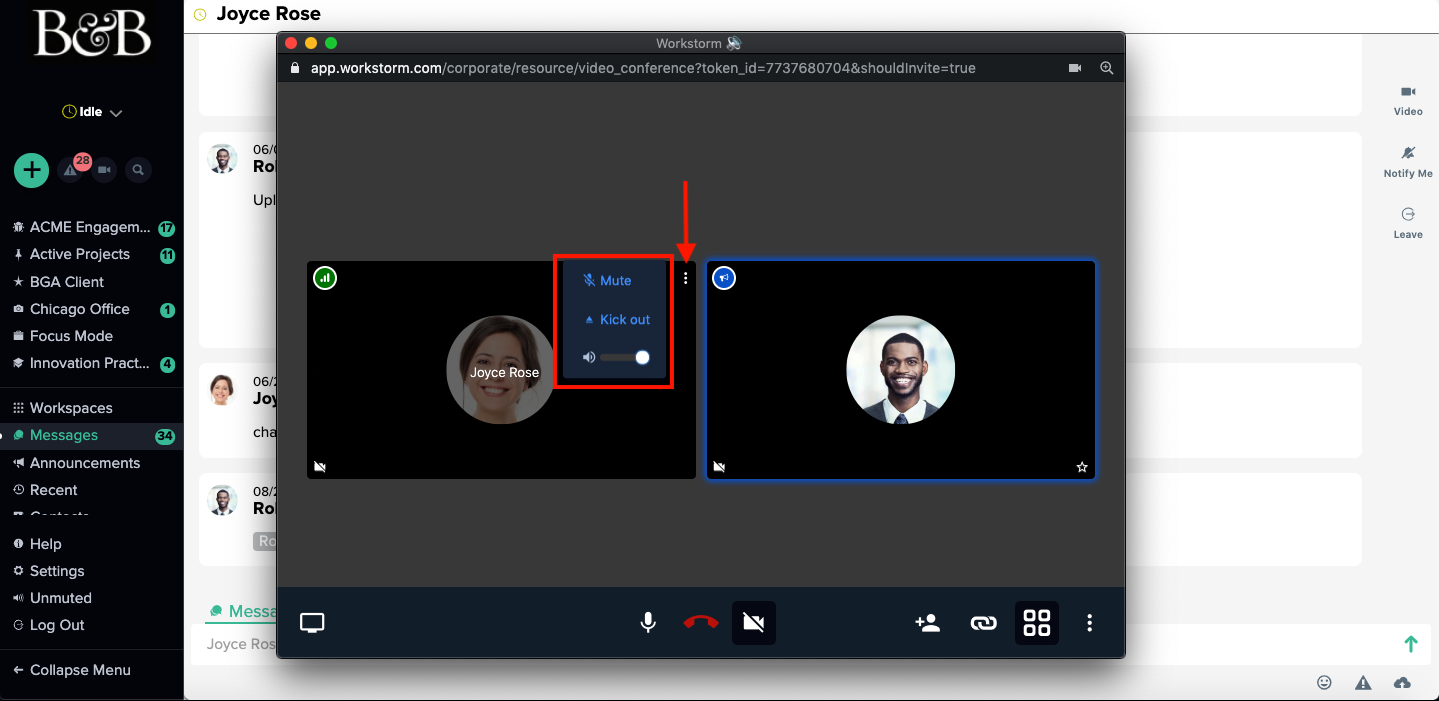Toggle the Unmuted sound setting

(x=60, y=598)
